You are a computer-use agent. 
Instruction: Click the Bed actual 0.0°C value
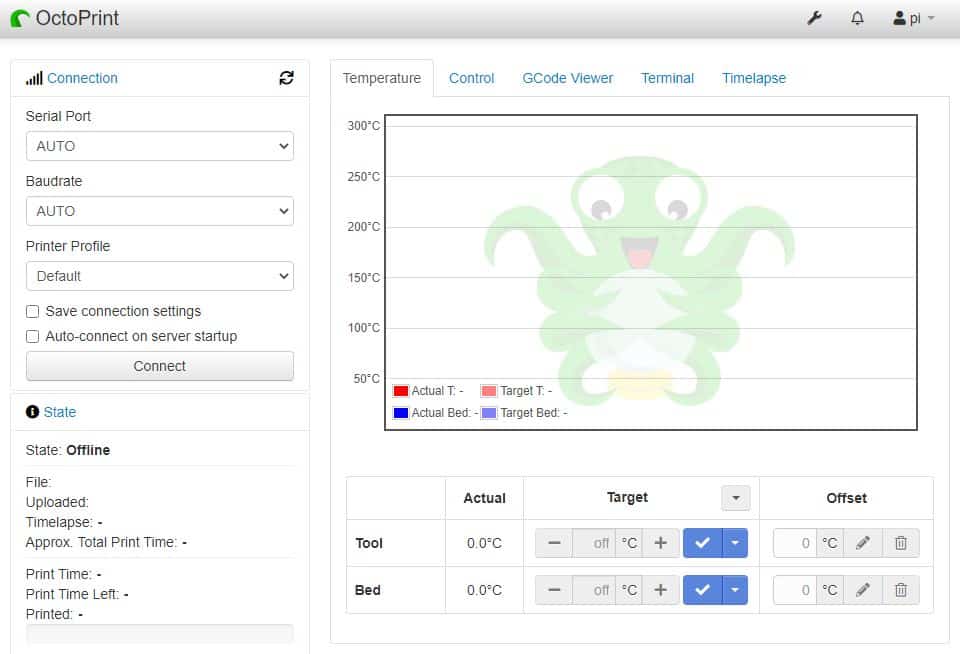(x=484, y=590)
